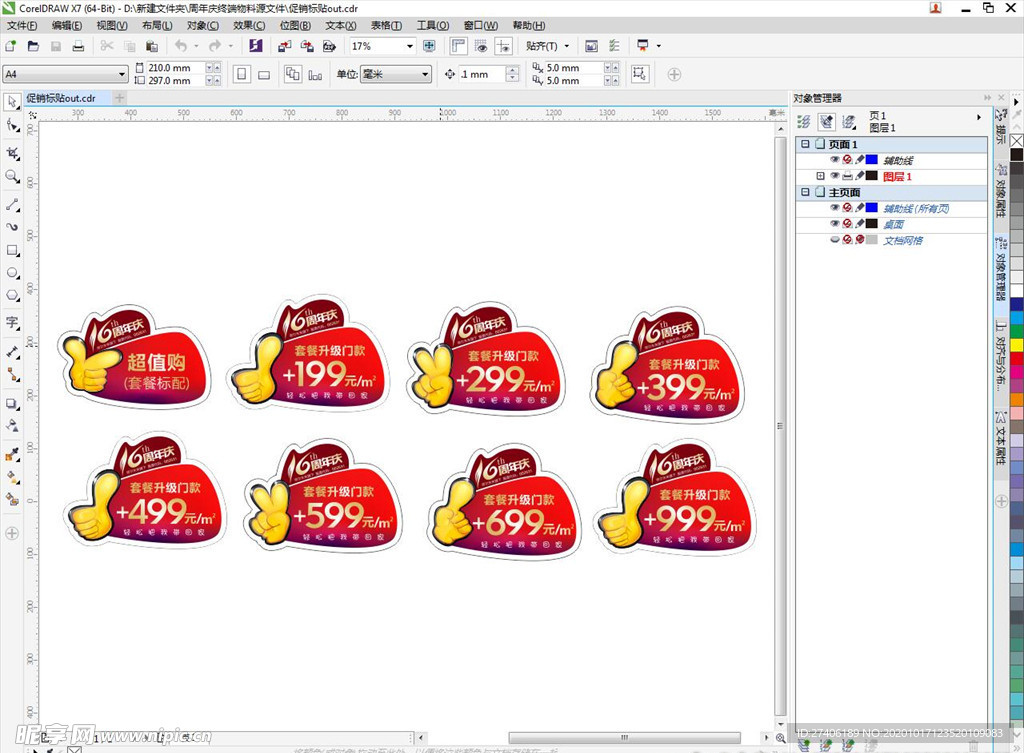Click the Paste icon in the toolbar

point(152,46)
